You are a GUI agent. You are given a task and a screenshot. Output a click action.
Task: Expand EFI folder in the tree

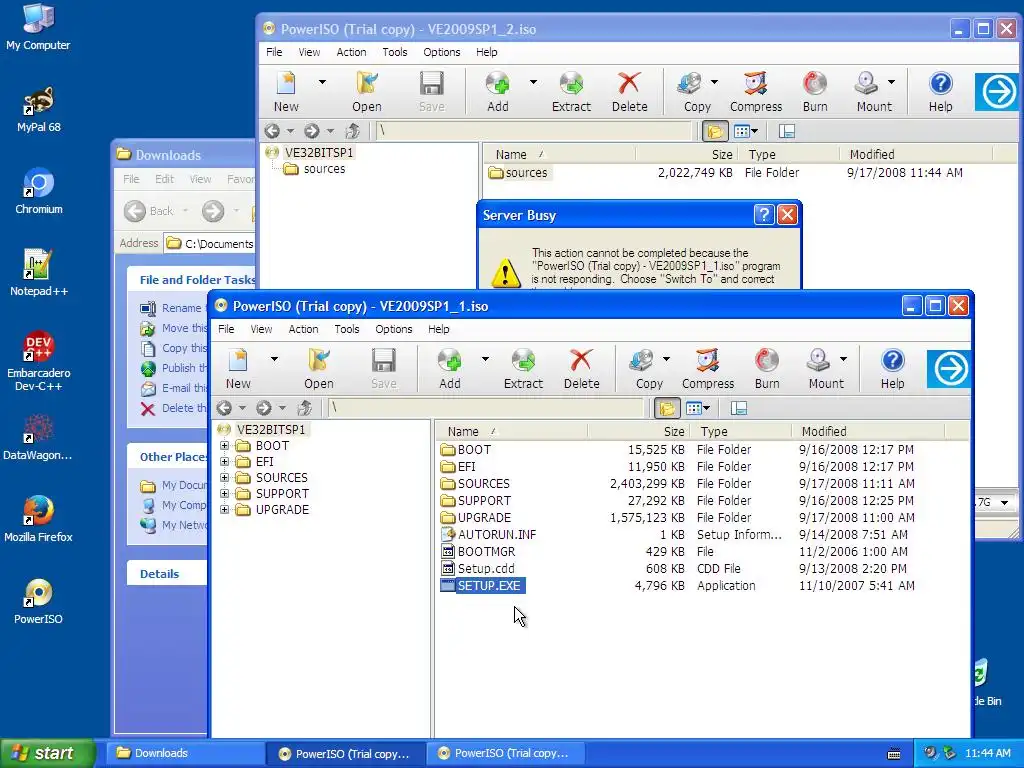(x=225, y=462)
